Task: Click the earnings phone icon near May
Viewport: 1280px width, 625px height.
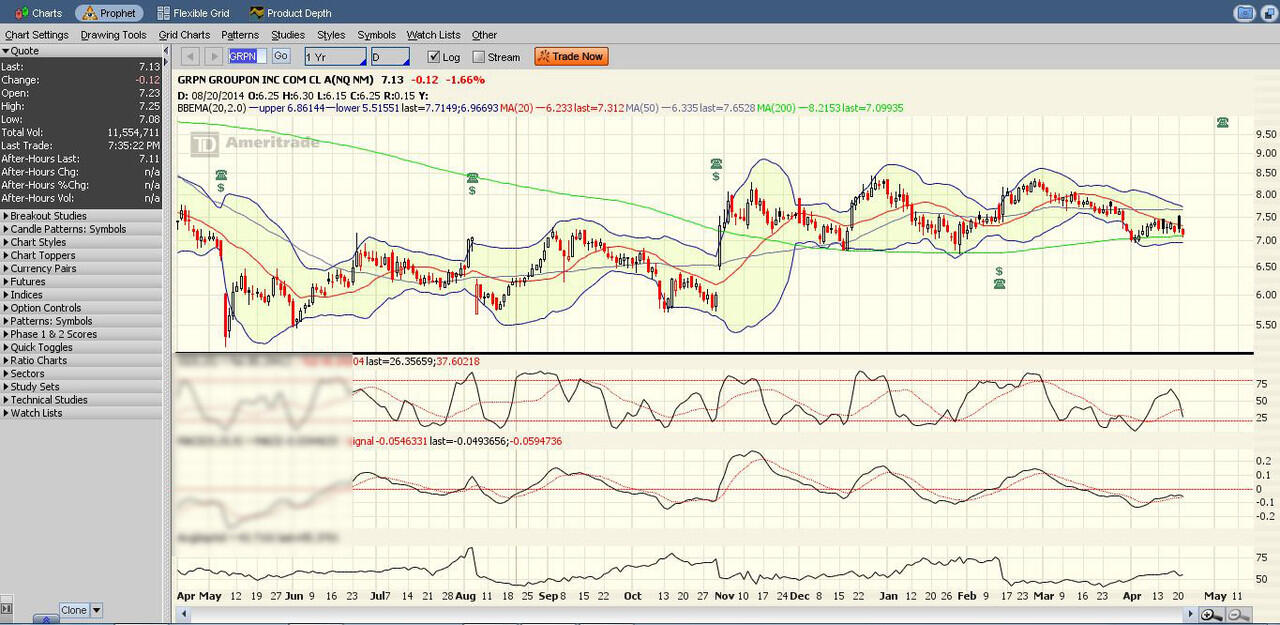Action: [220, 175]
